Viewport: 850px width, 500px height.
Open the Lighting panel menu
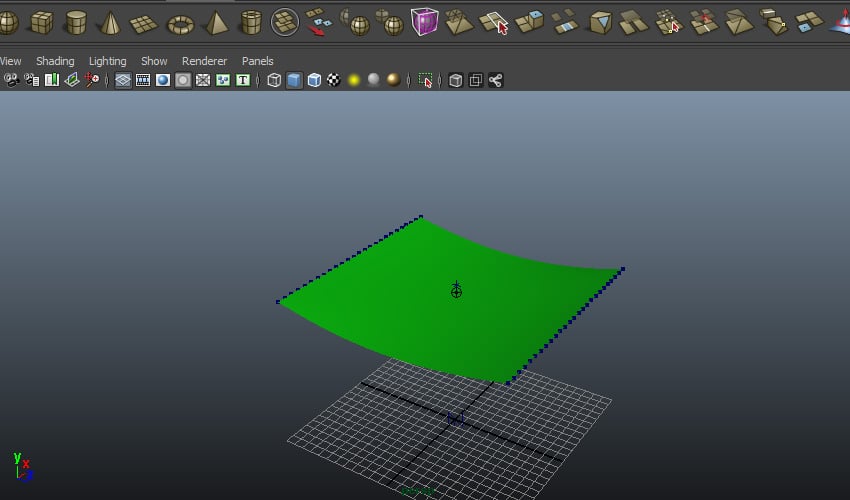(107, 61)
